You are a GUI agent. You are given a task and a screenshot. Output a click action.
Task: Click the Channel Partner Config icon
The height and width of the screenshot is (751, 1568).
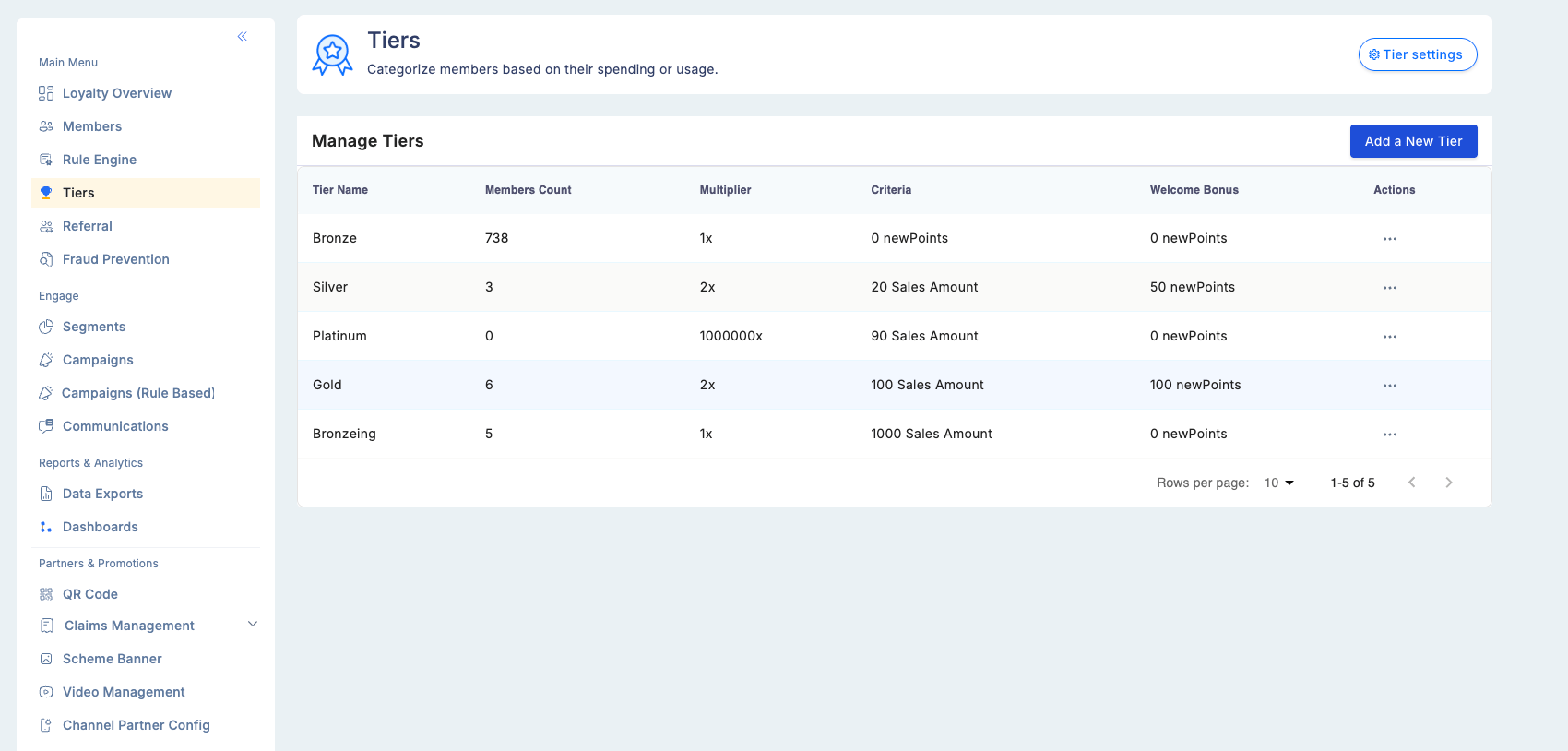click(46, 725)
